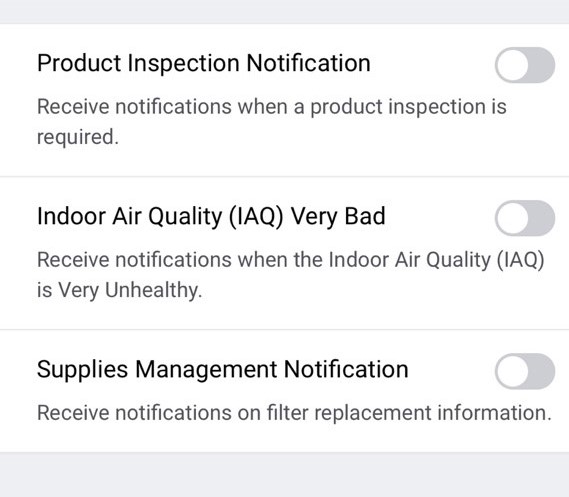Click the word "required." in first description
Image resolution: width=569 pixels, height=497 pixels.
click(x=78, y=138)
